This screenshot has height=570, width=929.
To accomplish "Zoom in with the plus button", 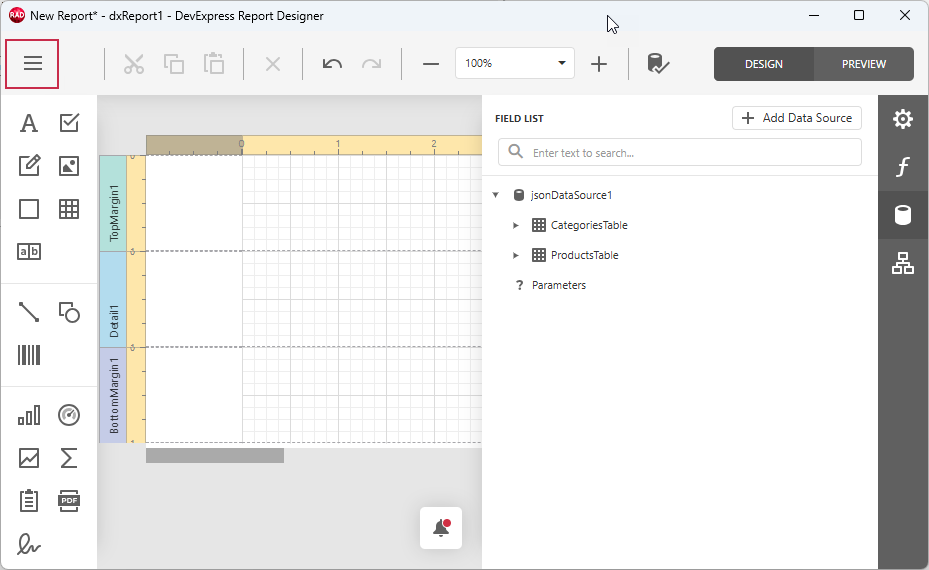I will coord(599,63).
